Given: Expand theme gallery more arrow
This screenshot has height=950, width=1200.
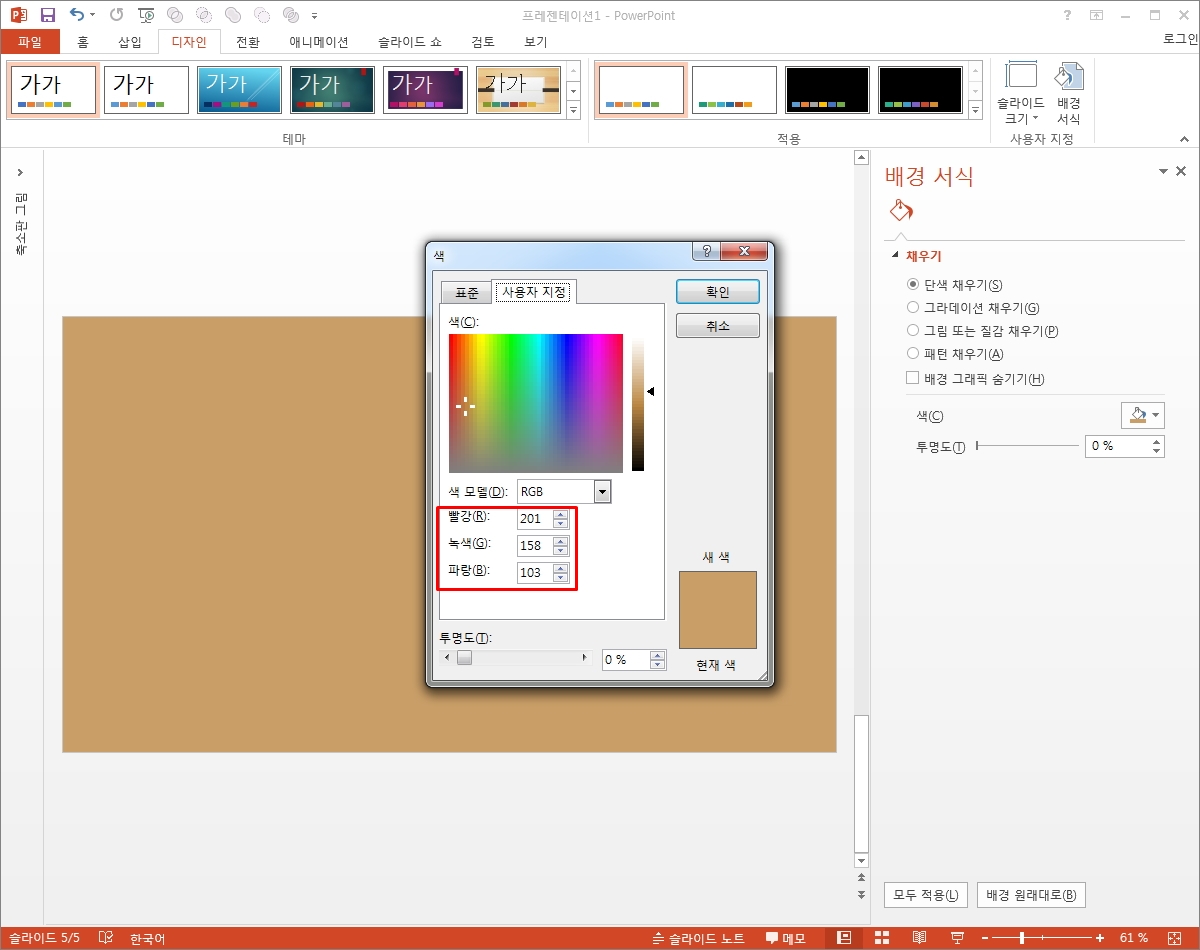Looking at the screenshot, I should 573,111.
